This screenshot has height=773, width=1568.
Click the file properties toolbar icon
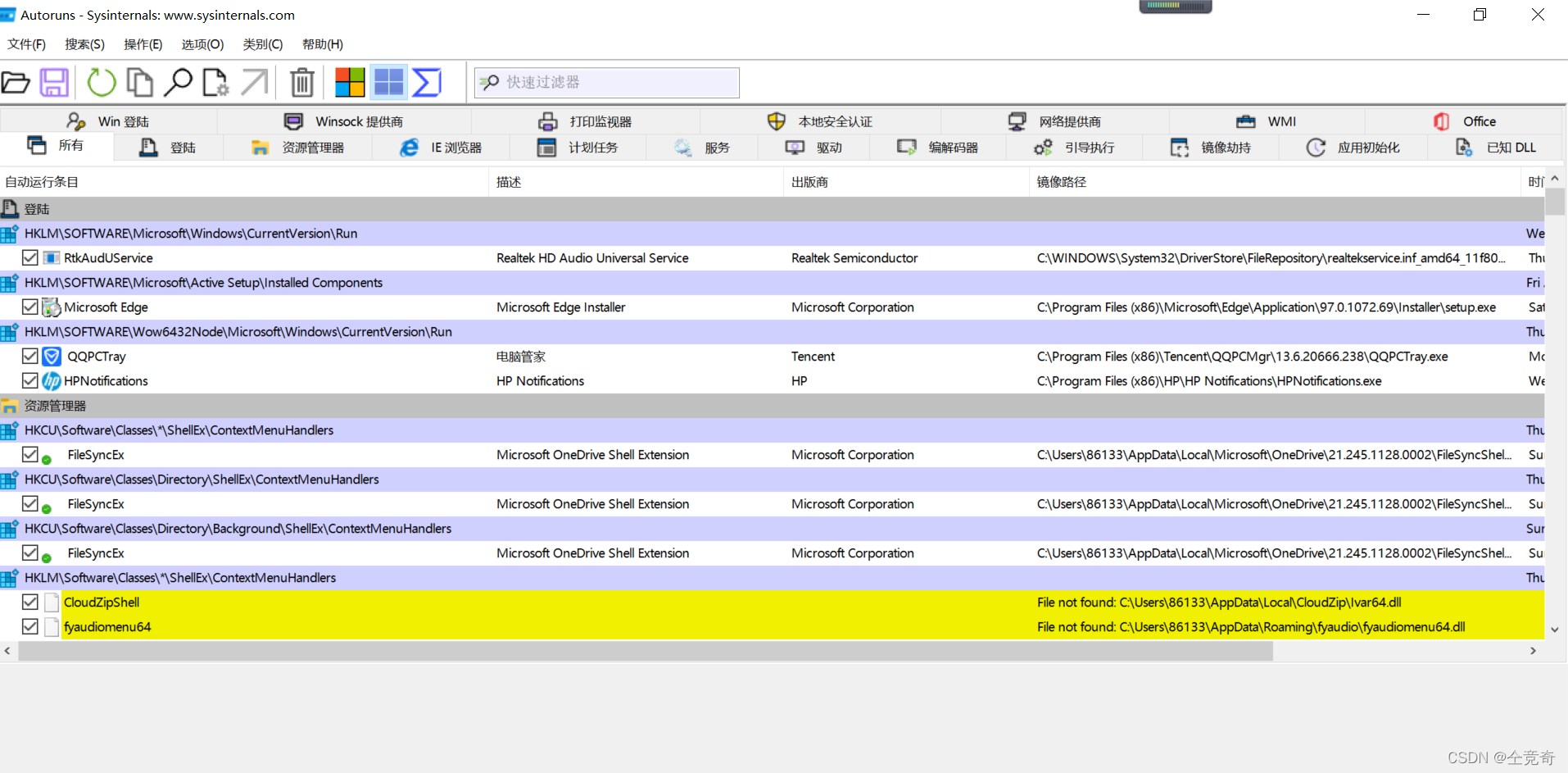pos(215,82)
